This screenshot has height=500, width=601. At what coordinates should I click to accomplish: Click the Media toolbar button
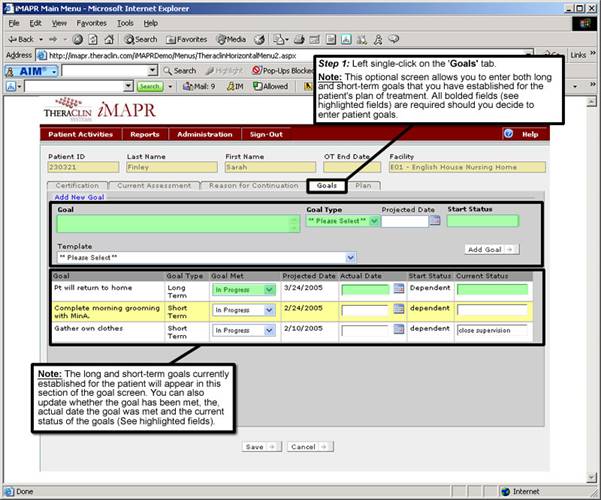pos(234,38)
